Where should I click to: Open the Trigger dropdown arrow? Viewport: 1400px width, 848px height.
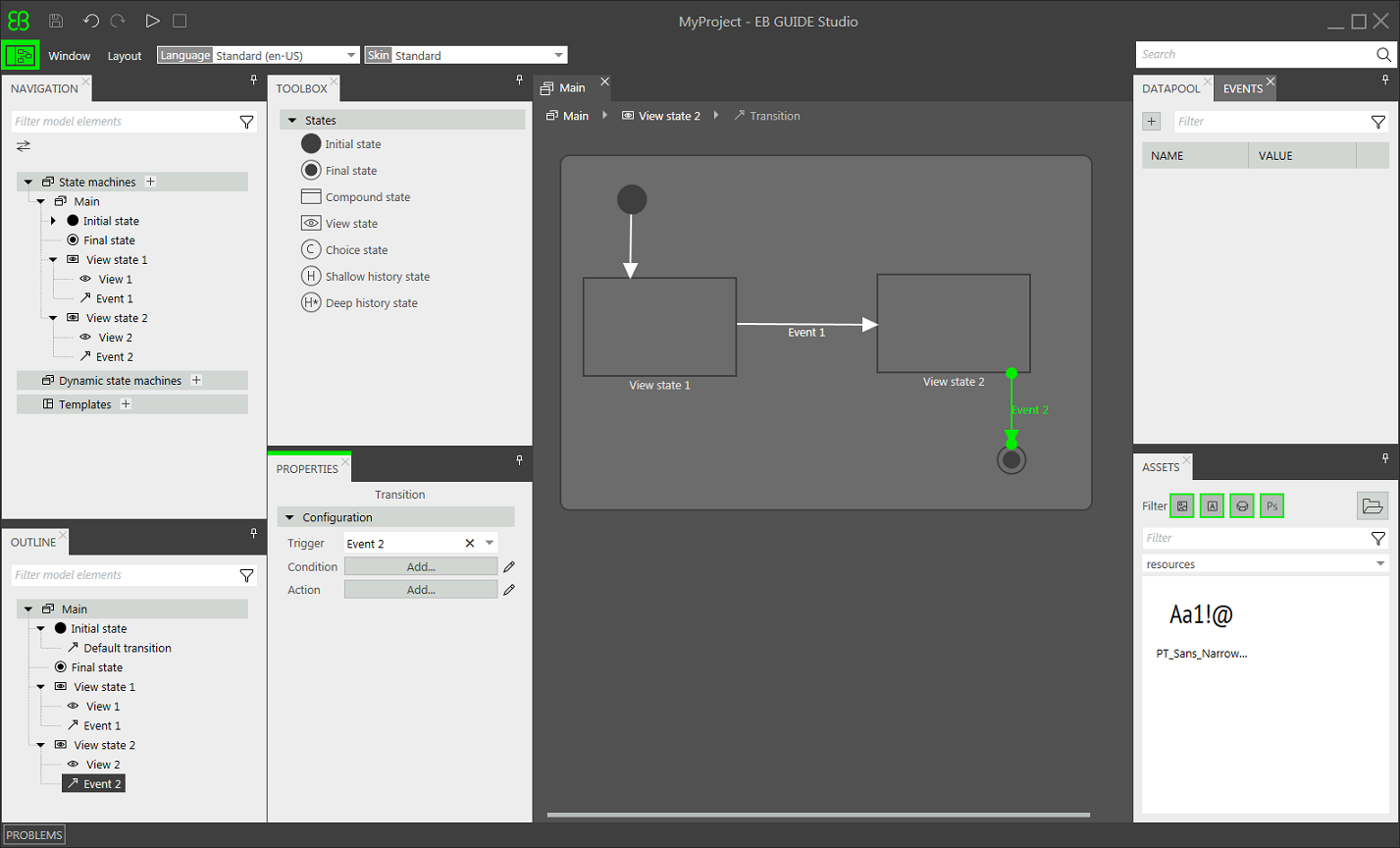(489, 543)
